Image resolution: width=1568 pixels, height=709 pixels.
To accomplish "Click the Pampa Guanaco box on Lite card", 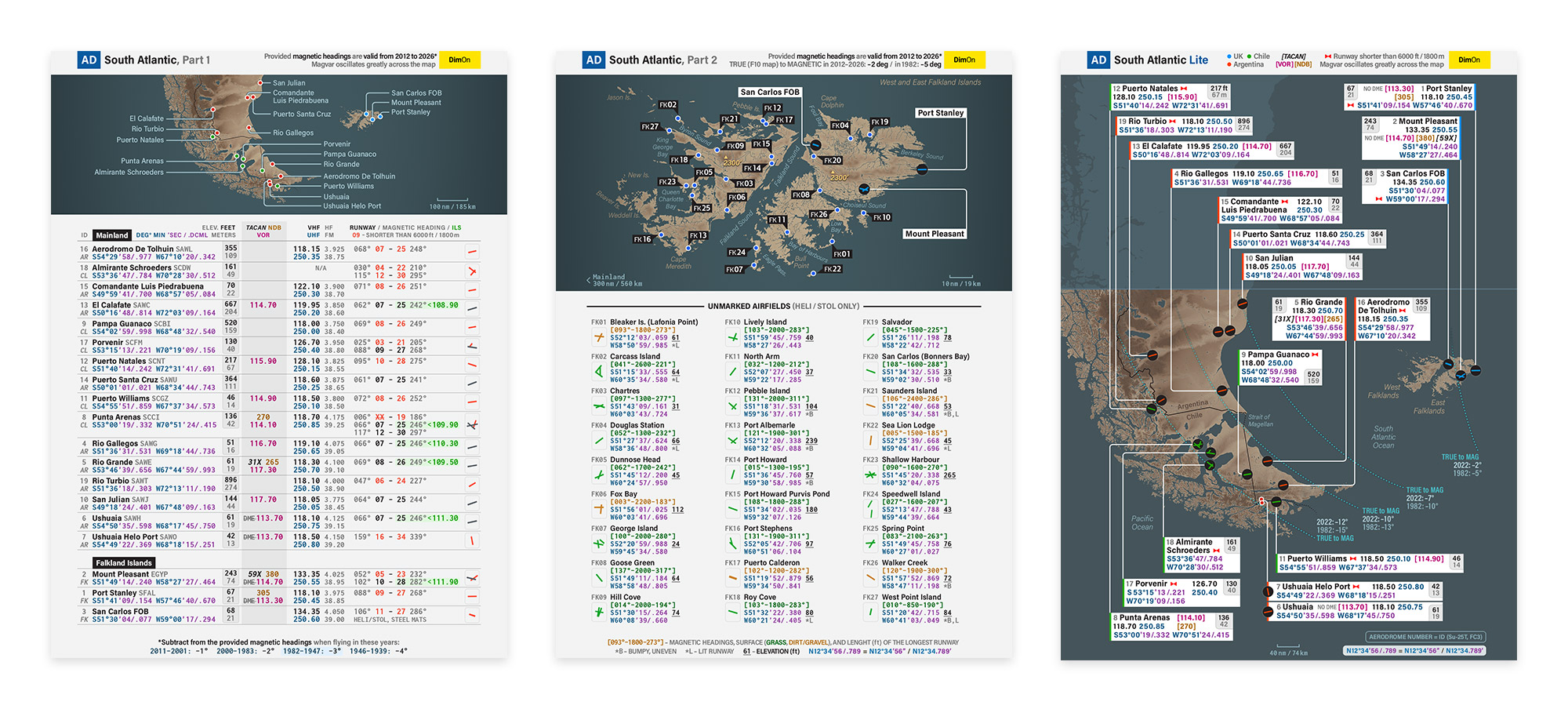I will (x=1280, y=367).
